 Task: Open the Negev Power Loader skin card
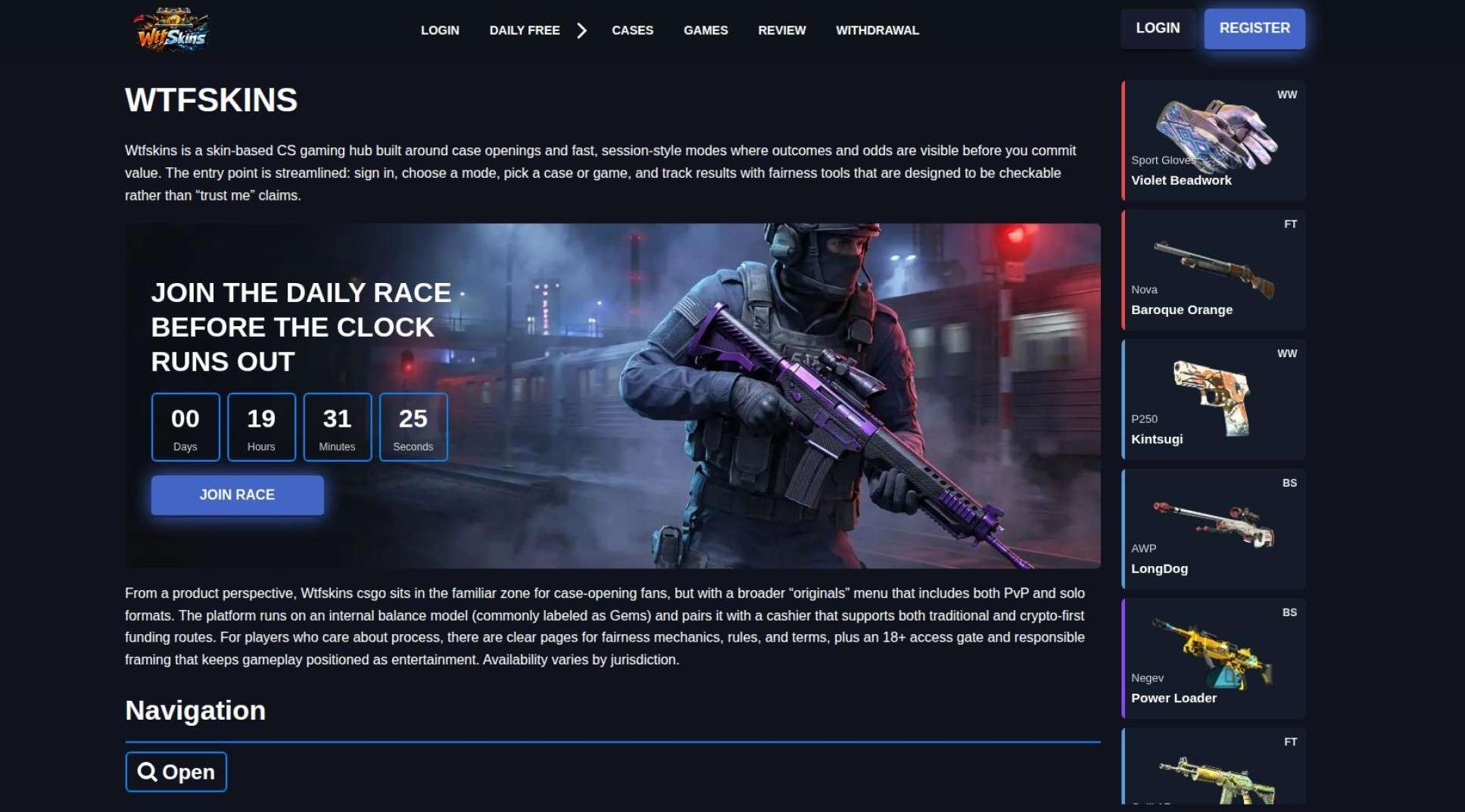click(1214, 658)
